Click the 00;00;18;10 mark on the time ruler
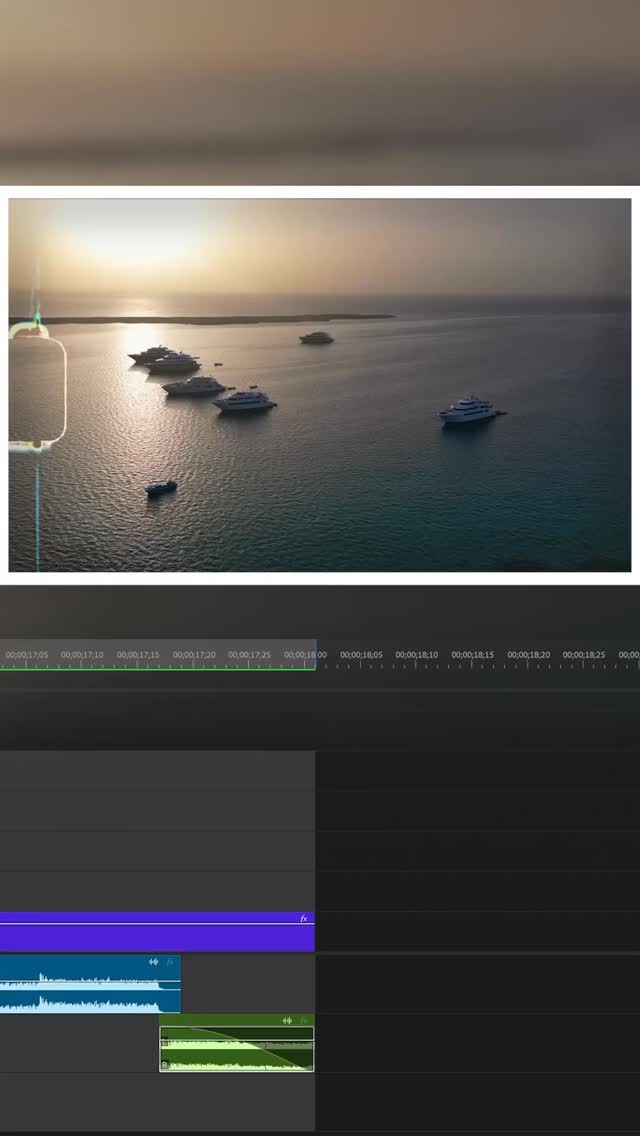The height and width of the screenshot is (1136, 640). click(x=417, y=655)
